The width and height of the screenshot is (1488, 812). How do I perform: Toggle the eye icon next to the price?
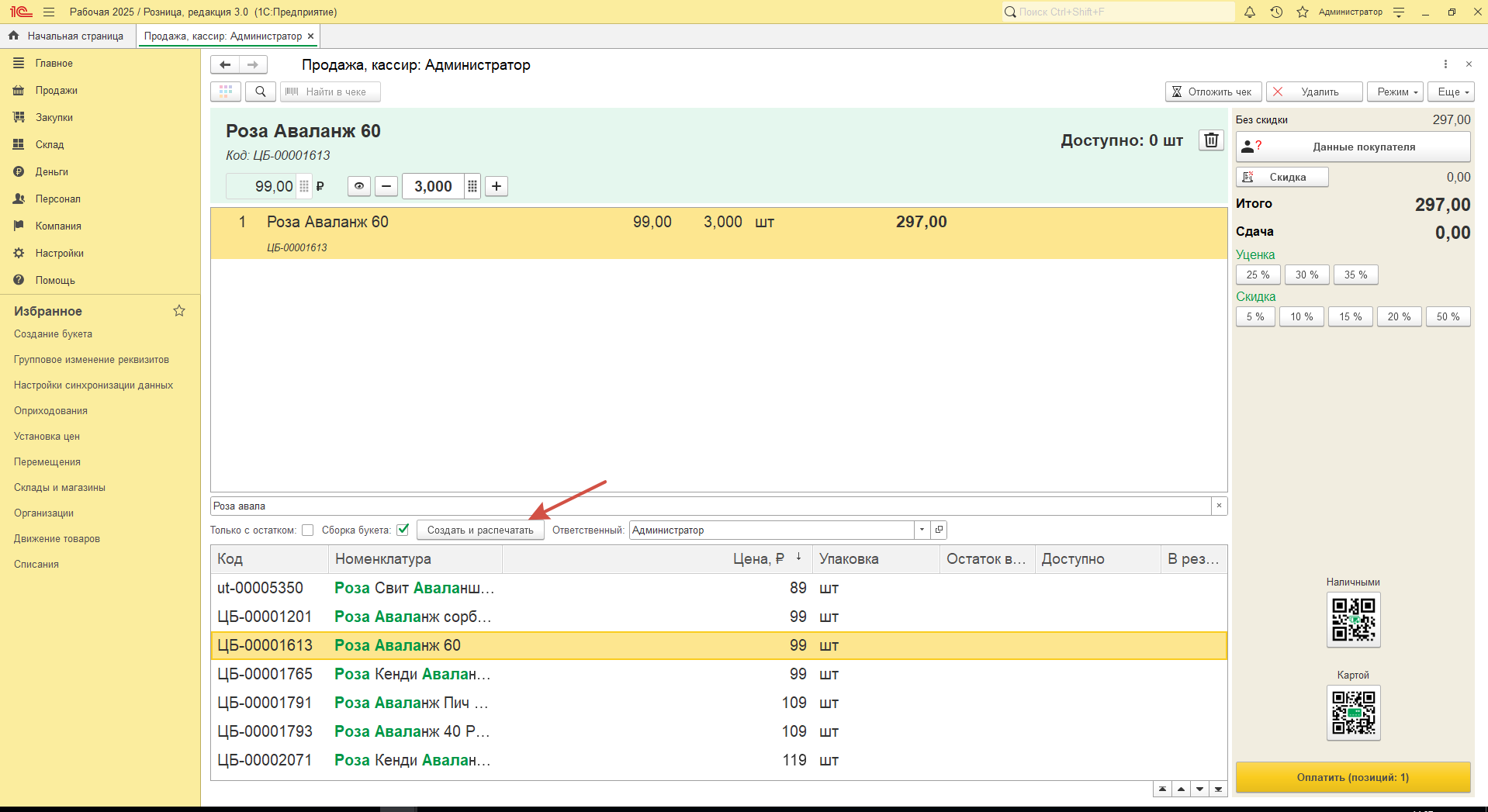click(358, 186)
